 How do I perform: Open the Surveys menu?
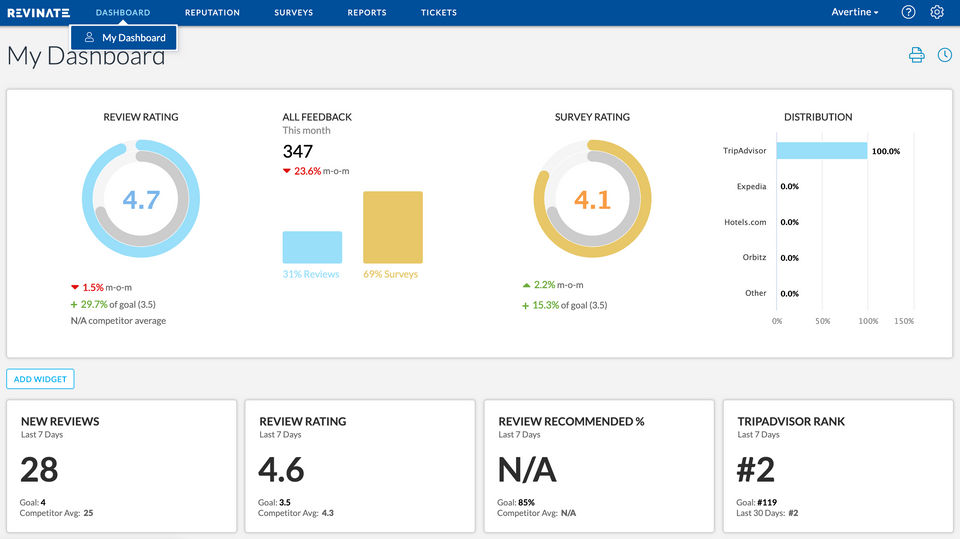click(x=293, y=13)
